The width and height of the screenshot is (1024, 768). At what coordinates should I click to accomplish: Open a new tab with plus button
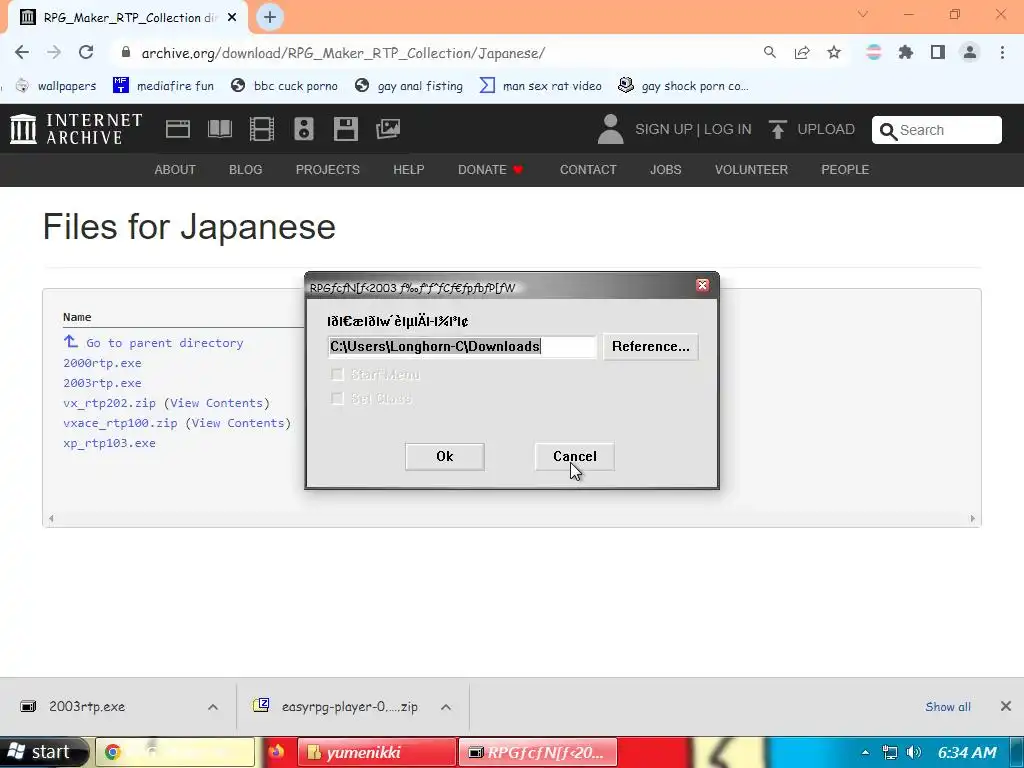[270, 17]
